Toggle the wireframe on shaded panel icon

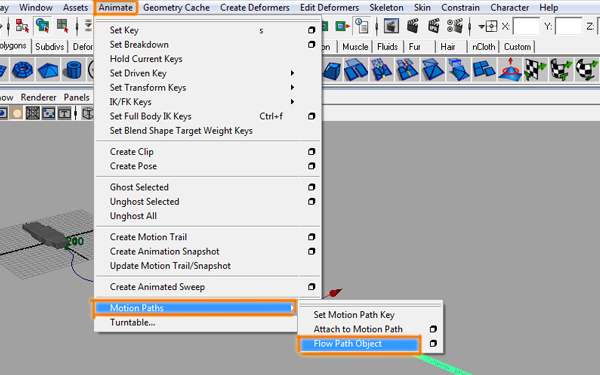coord(88,113)
